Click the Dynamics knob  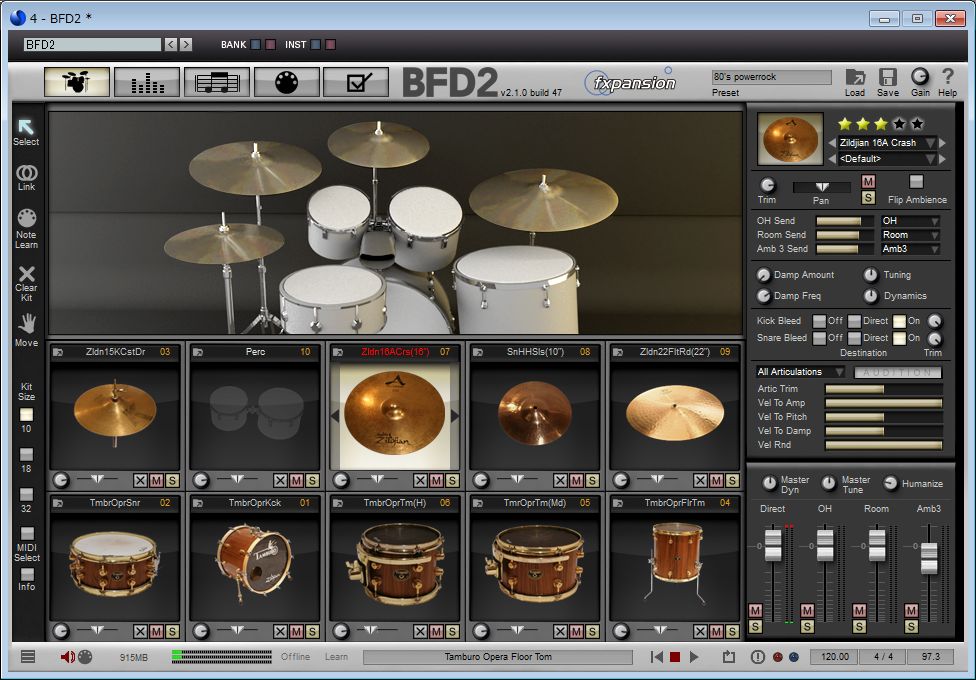point(870,296)
